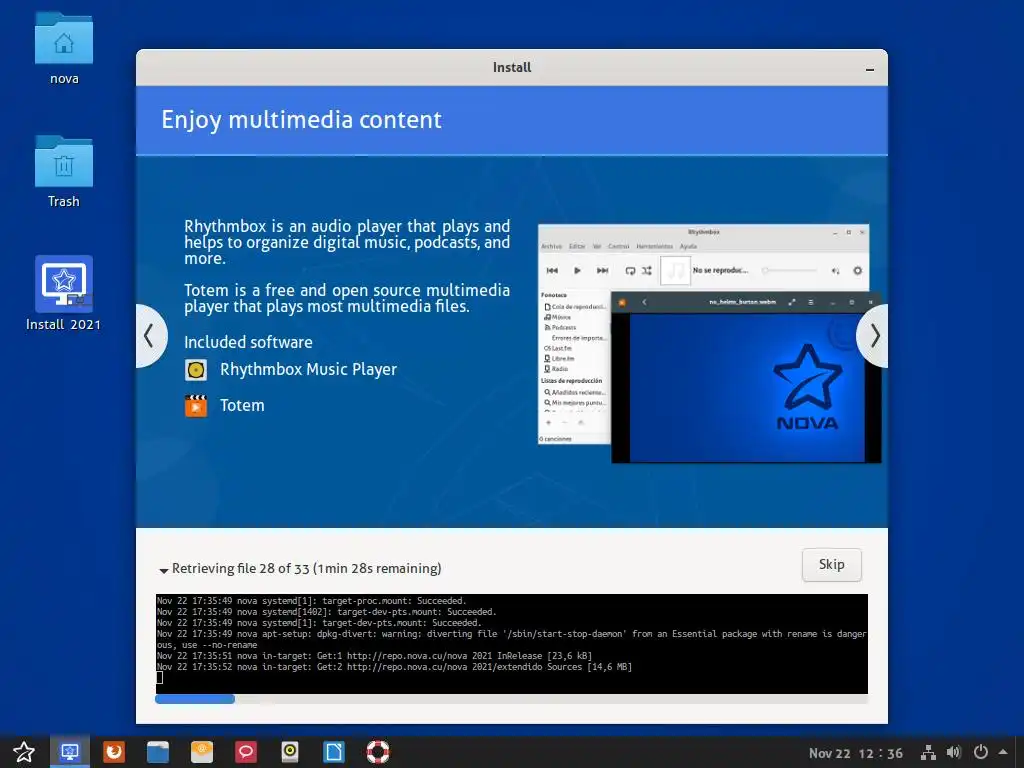
Task: Go to the previous installer slide
Action: coord(150,336)
